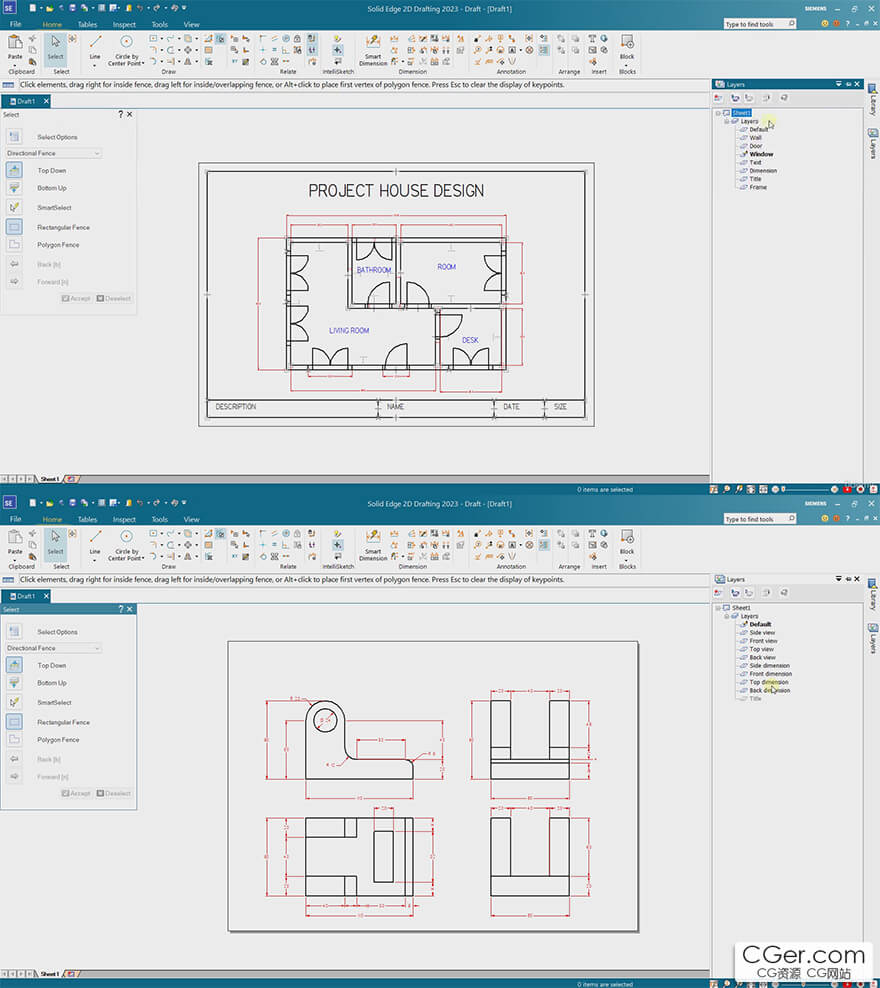This screenshot has height=988, width=880.
Task: Click the Save icon in the bottom window title bar
Action: pos(72,503)
